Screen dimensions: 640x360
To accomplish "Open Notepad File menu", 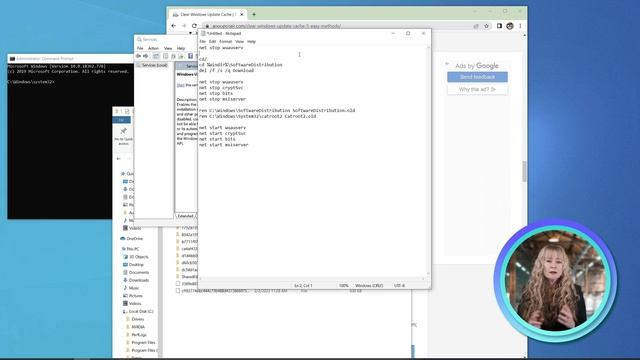I will (203, 42).
